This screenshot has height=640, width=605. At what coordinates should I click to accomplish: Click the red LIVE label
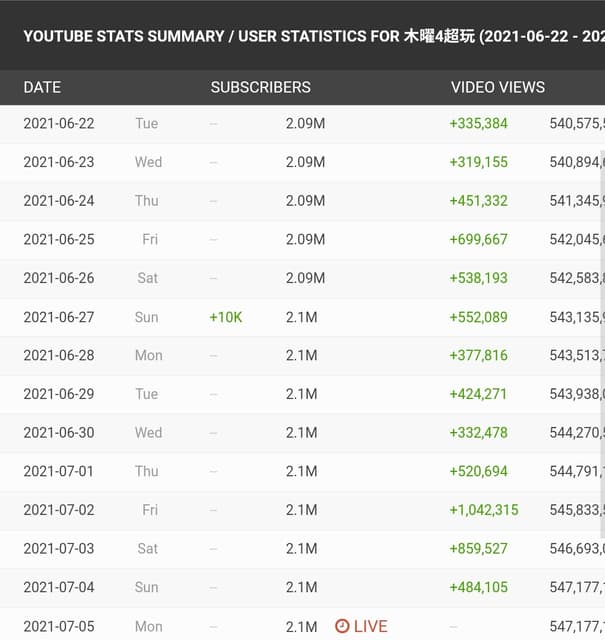point(371,626)
